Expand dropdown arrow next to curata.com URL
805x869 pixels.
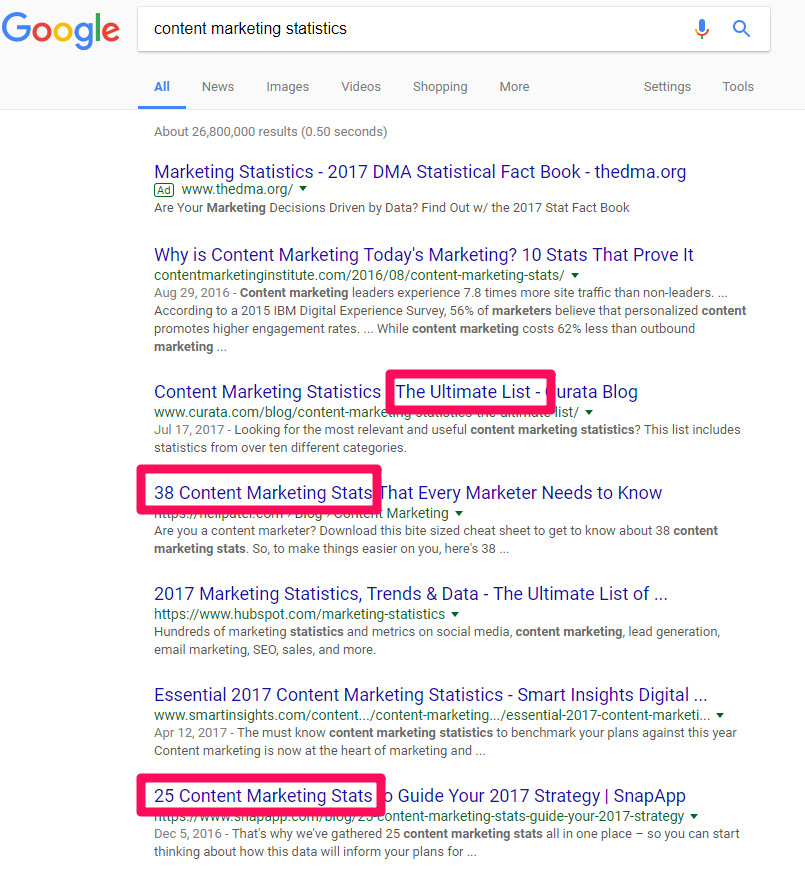pyautogui.click(x=589, y=412)
